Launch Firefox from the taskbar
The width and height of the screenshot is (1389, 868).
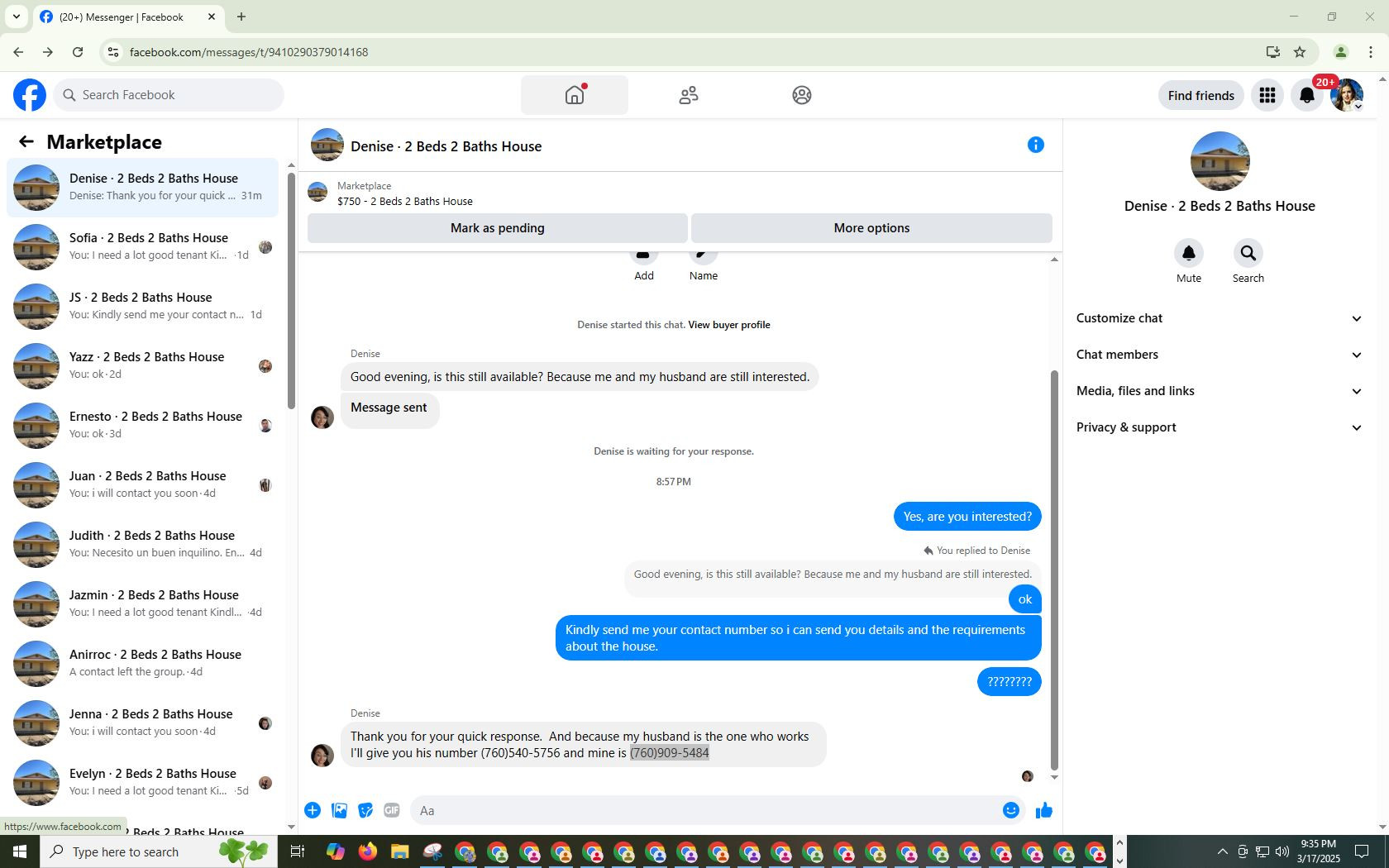[x=368, y=851]
